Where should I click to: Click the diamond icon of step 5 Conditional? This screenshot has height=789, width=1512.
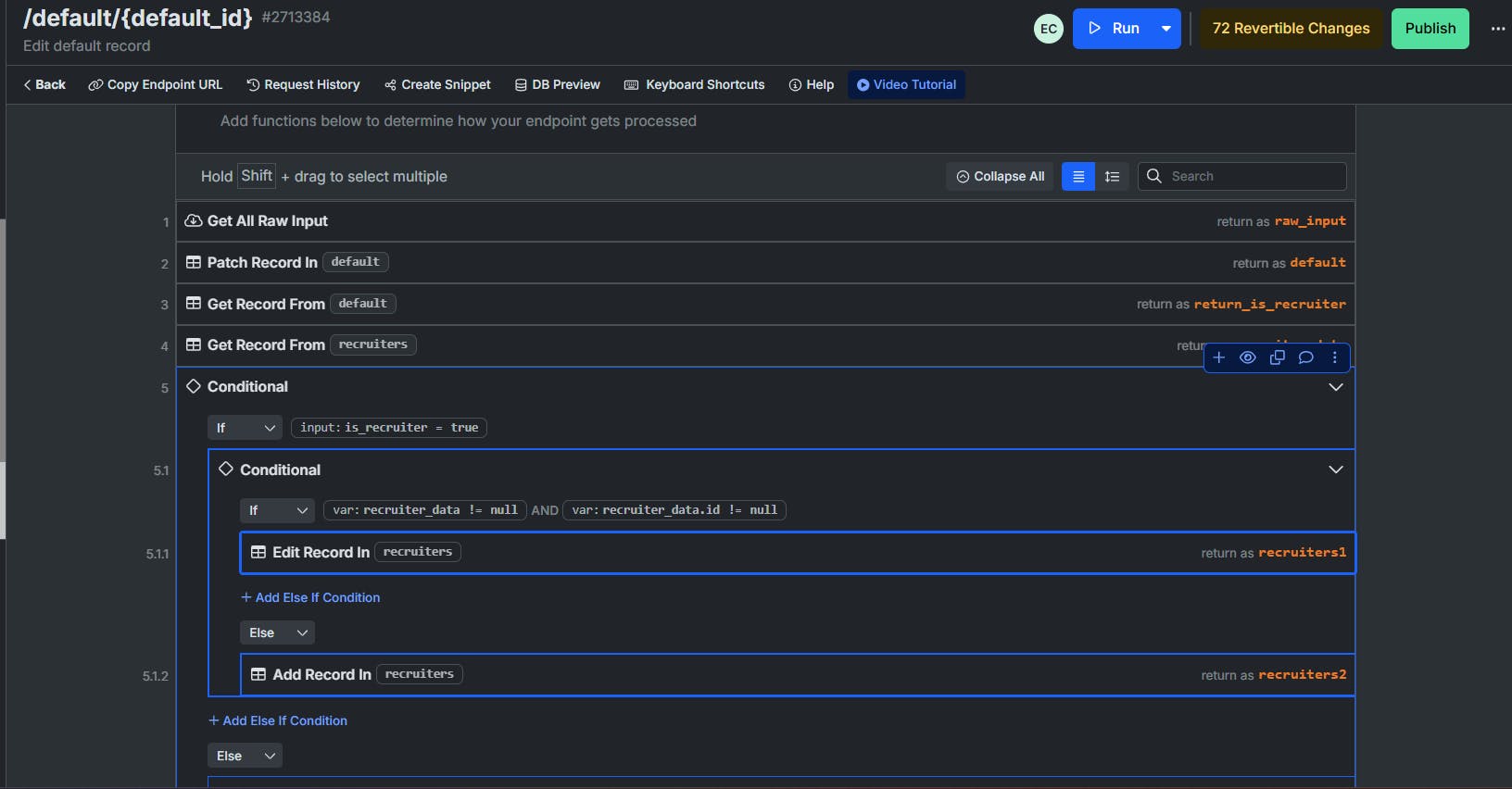pyautogui.click(x=194, y=386)
